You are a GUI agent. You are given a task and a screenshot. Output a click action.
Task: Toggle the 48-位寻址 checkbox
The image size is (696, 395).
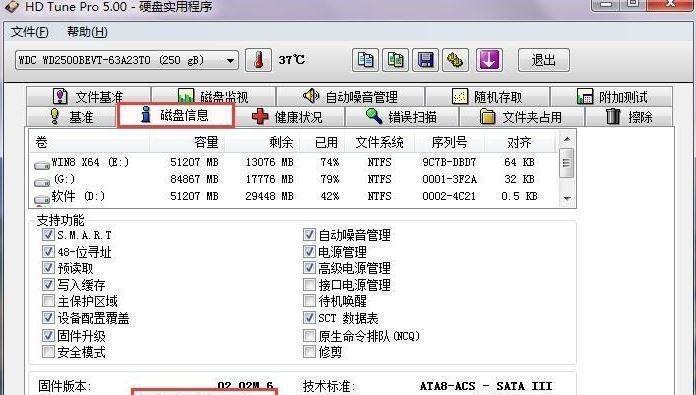point(48,252)
